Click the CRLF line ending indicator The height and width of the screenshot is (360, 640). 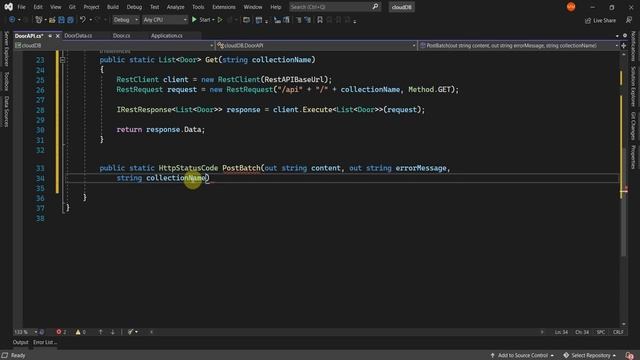(x=618, y=332)
